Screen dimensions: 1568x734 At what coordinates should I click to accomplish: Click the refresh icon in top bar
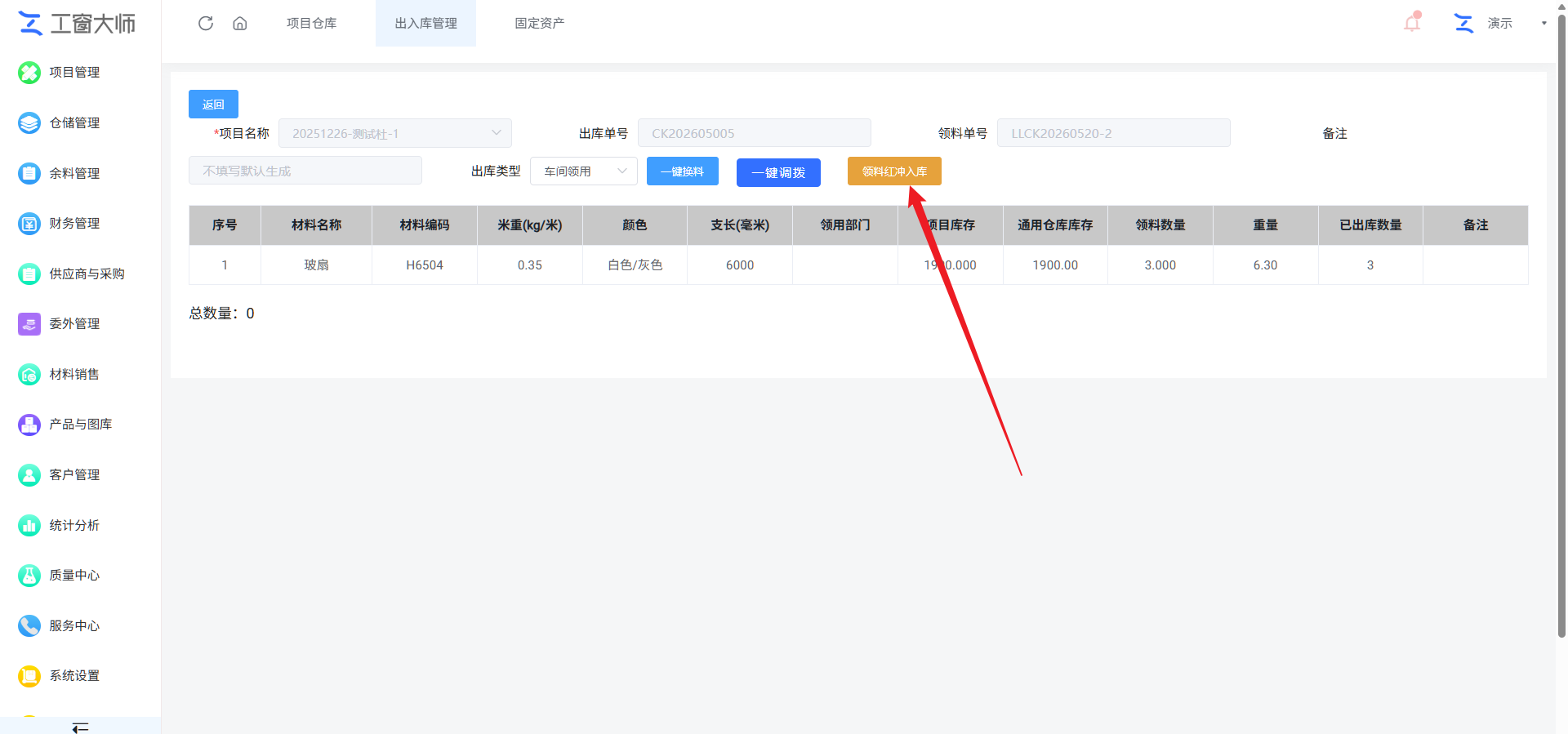[x=206, y=23]
